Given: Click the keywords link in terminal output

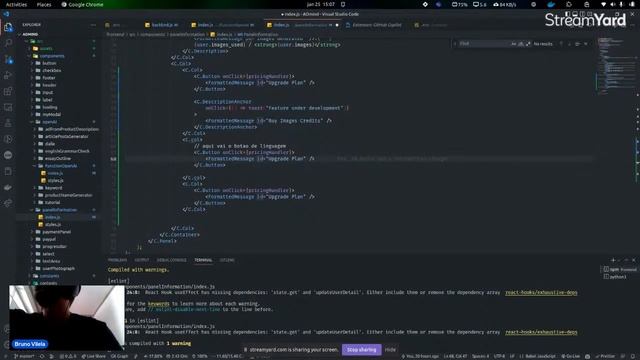Looking at the screenshot, I should click(158, 304).
